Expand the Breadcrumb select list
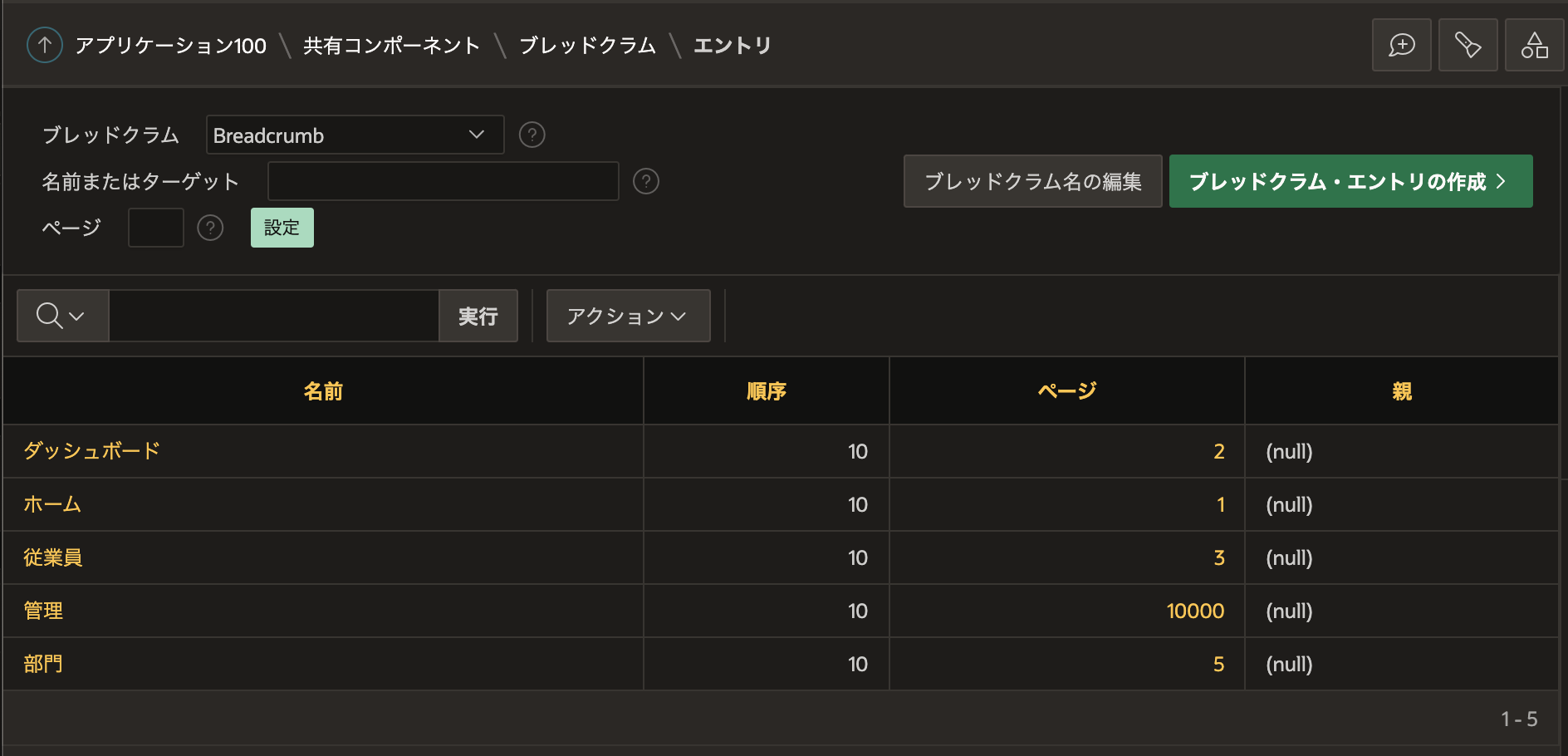 tap(355, 135)
